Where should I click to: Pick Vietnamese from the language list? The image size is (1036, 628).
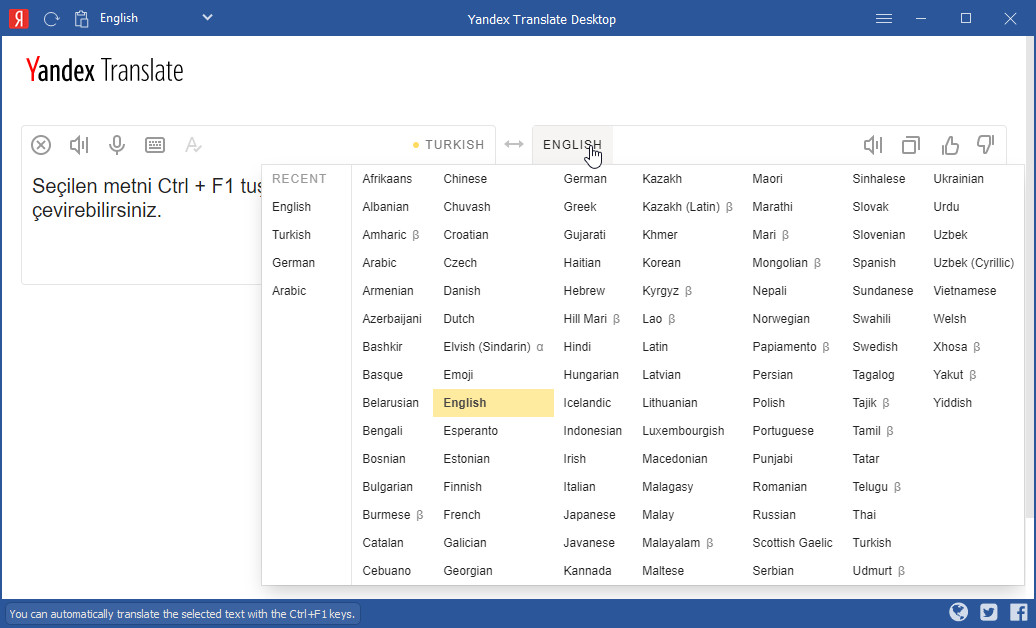tap(965, 290)
